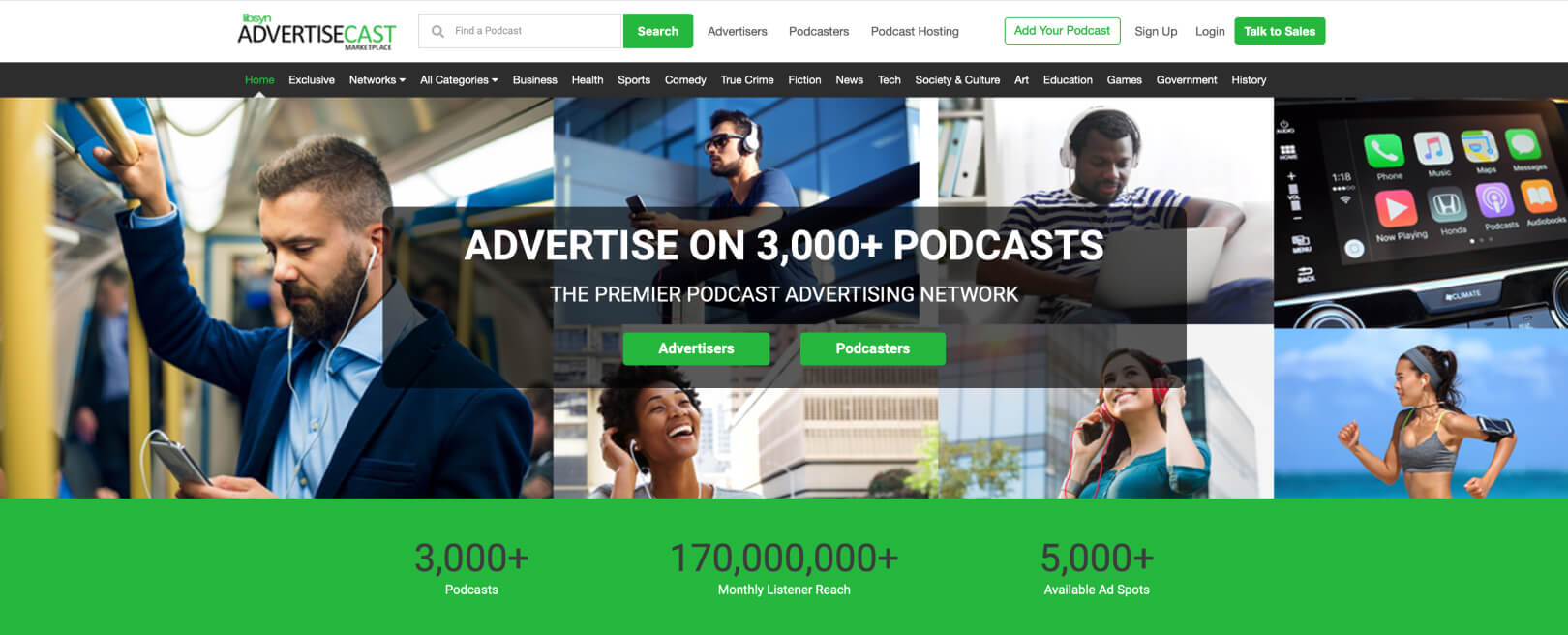1568x635 pixels.
Task: Click the Login link
Action: [1210, 31]
